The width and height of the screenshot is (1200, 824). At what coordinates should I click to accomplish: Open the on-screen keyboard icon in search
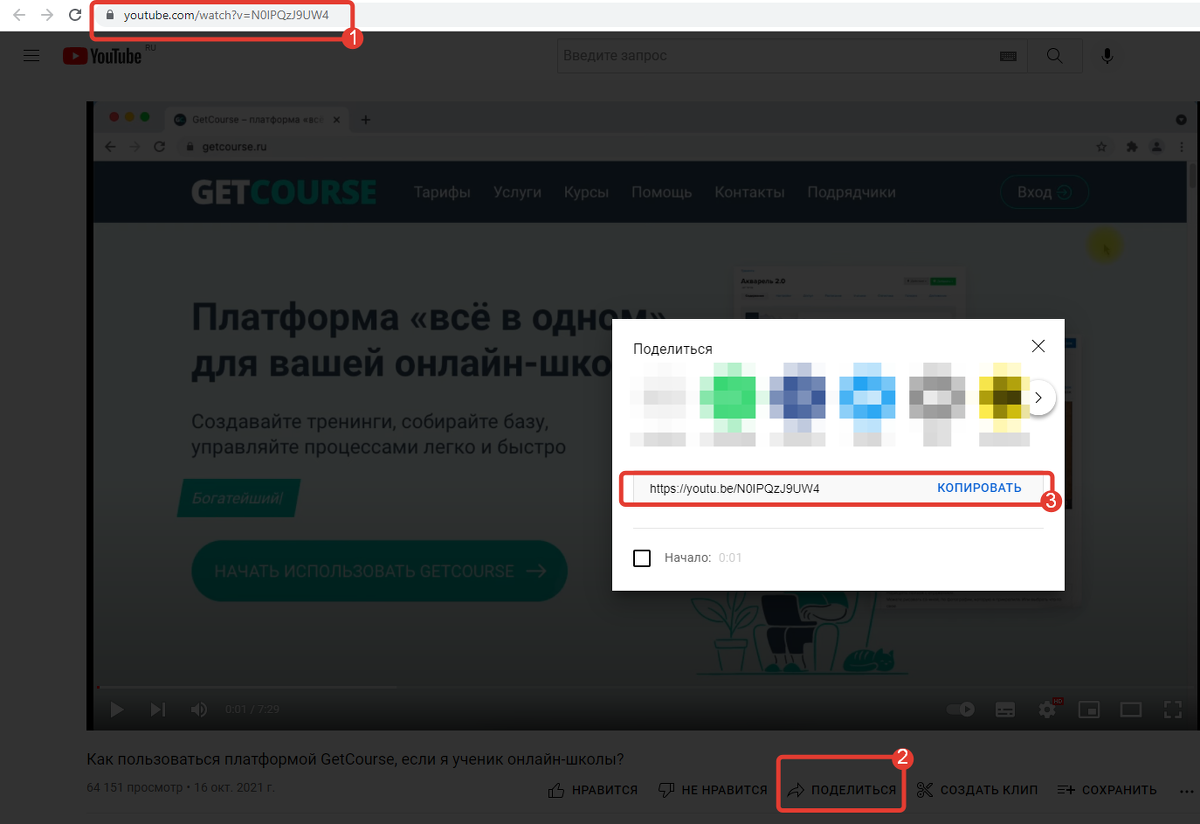tap(1009, 57)
